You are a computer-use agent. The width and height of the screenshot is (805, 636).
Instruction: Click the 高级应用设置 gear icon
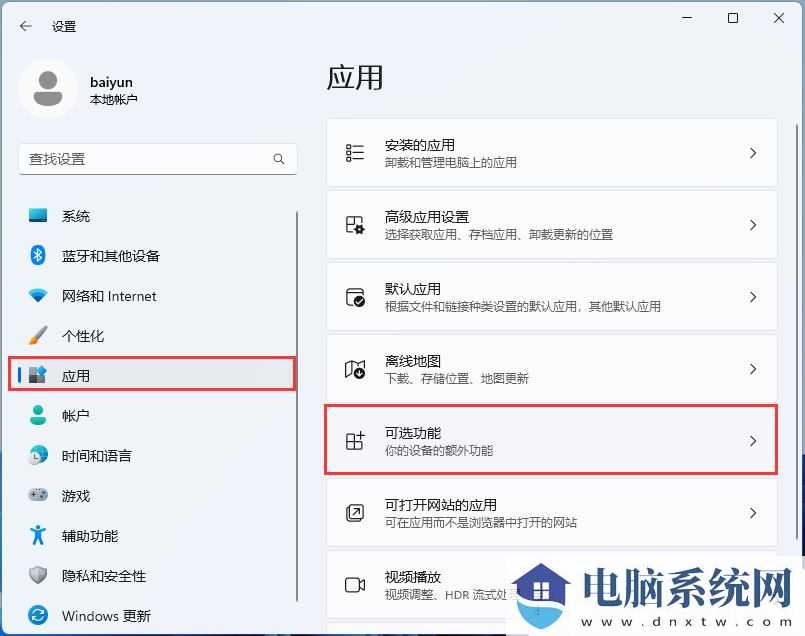click(354, 224)
